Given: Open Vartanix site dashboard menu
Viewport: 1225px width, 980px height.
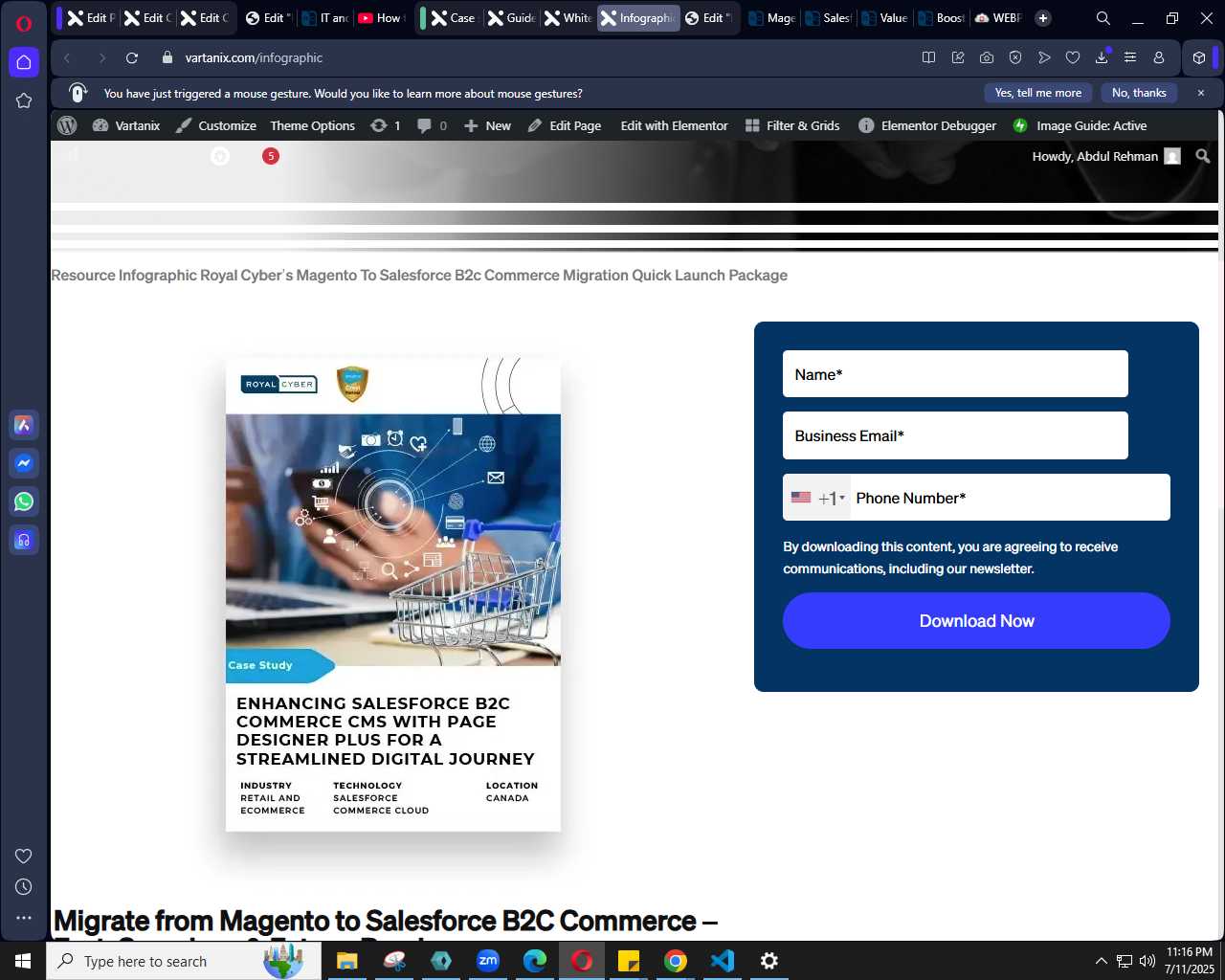Looking at the screenshot, I should [126, 125].
